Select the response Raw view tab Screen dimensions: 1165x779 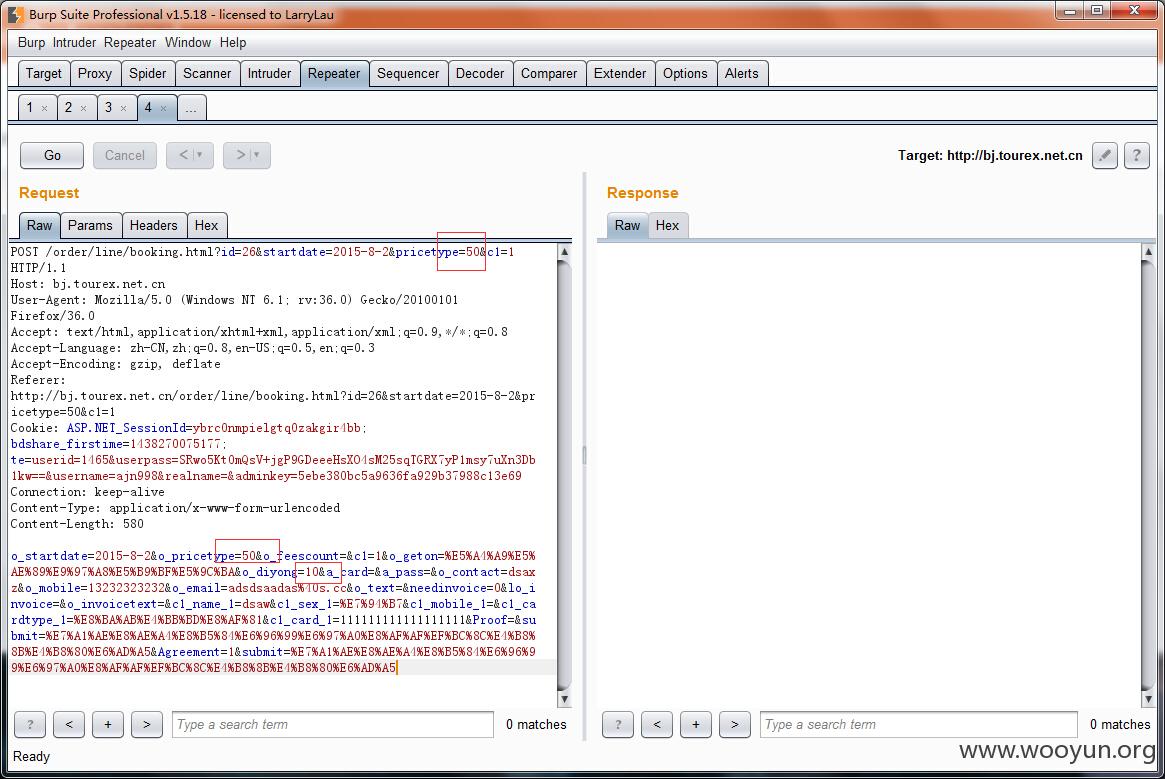coord(628,225)
